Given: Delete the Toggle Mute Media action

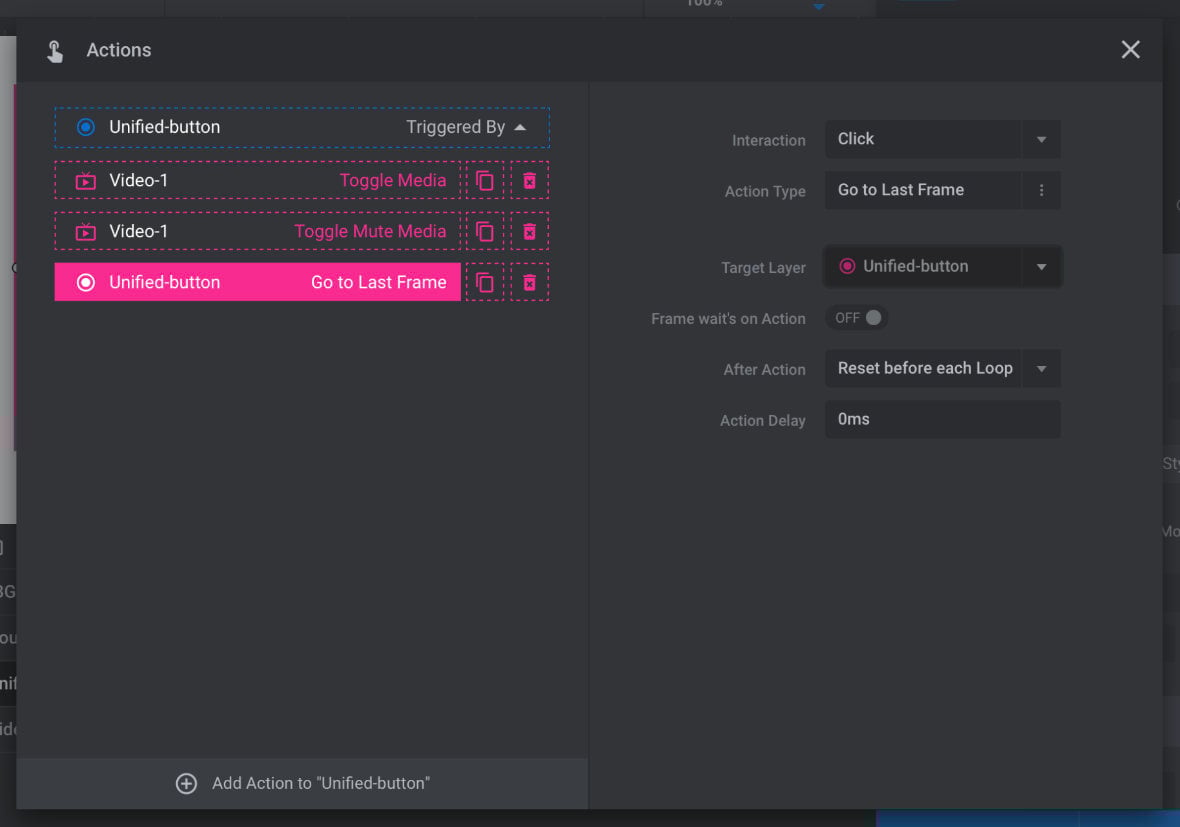Looking at the screenshot, I should (530, 231).
